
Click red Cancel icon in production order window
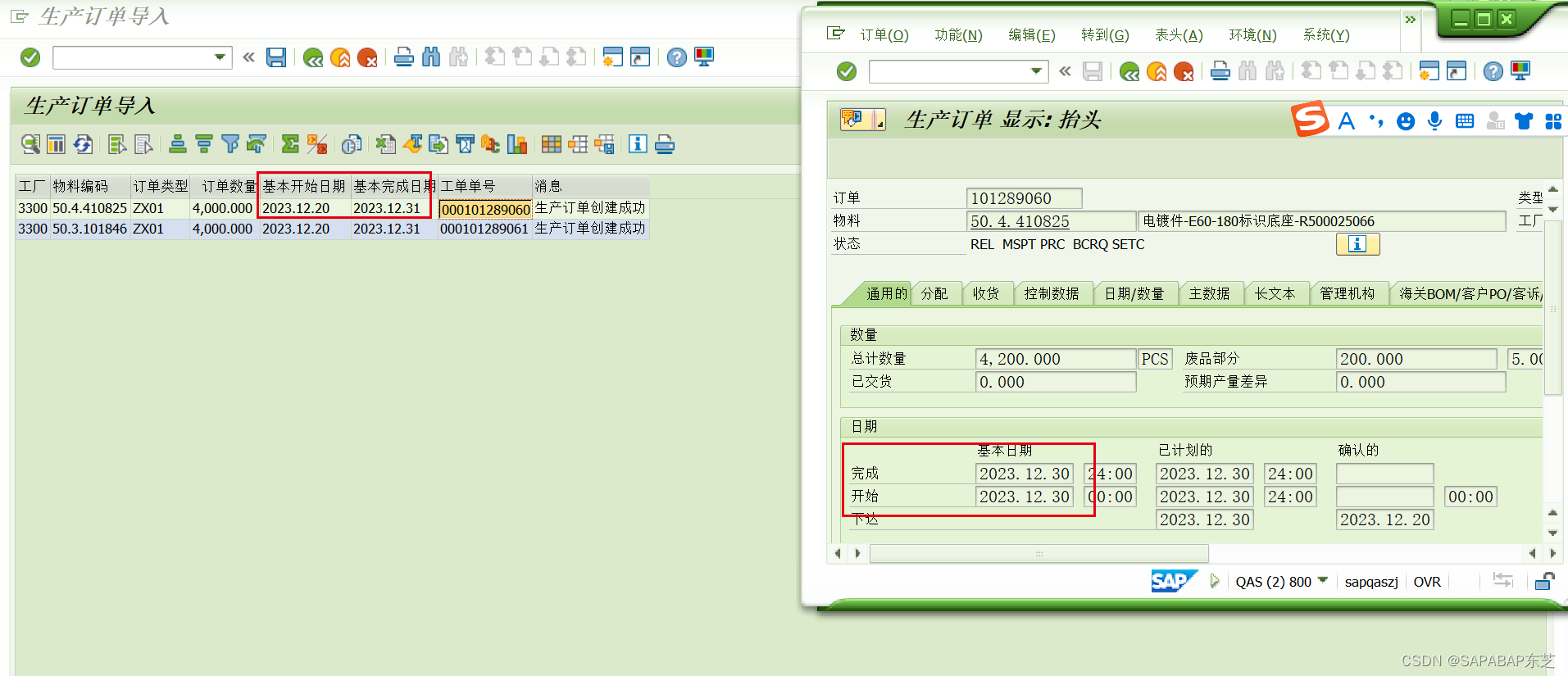coord(1184,72)
